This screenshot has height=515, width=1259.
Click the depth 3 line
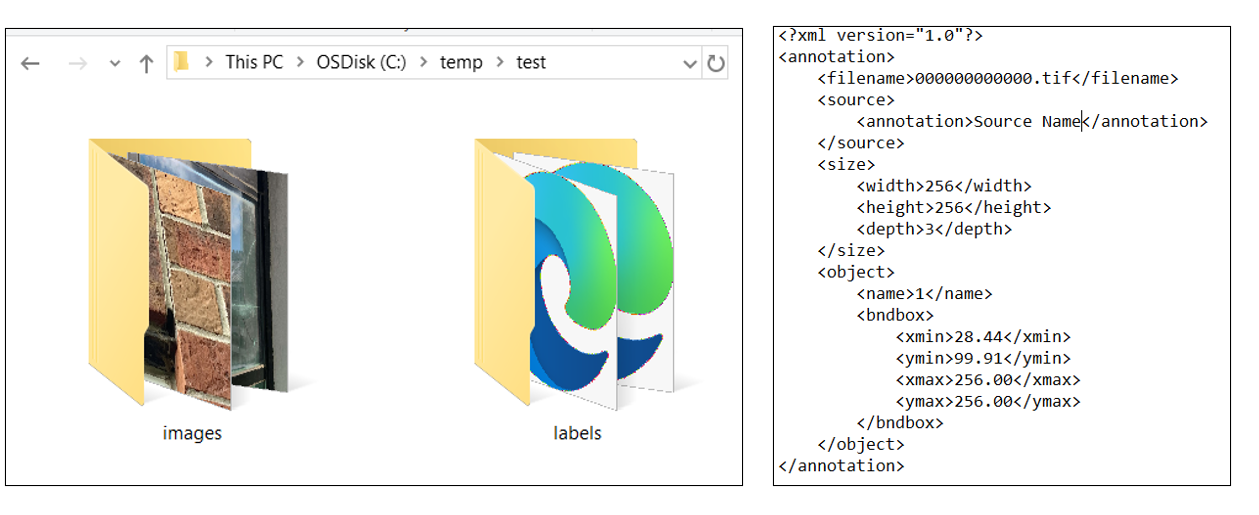(933, 229)
